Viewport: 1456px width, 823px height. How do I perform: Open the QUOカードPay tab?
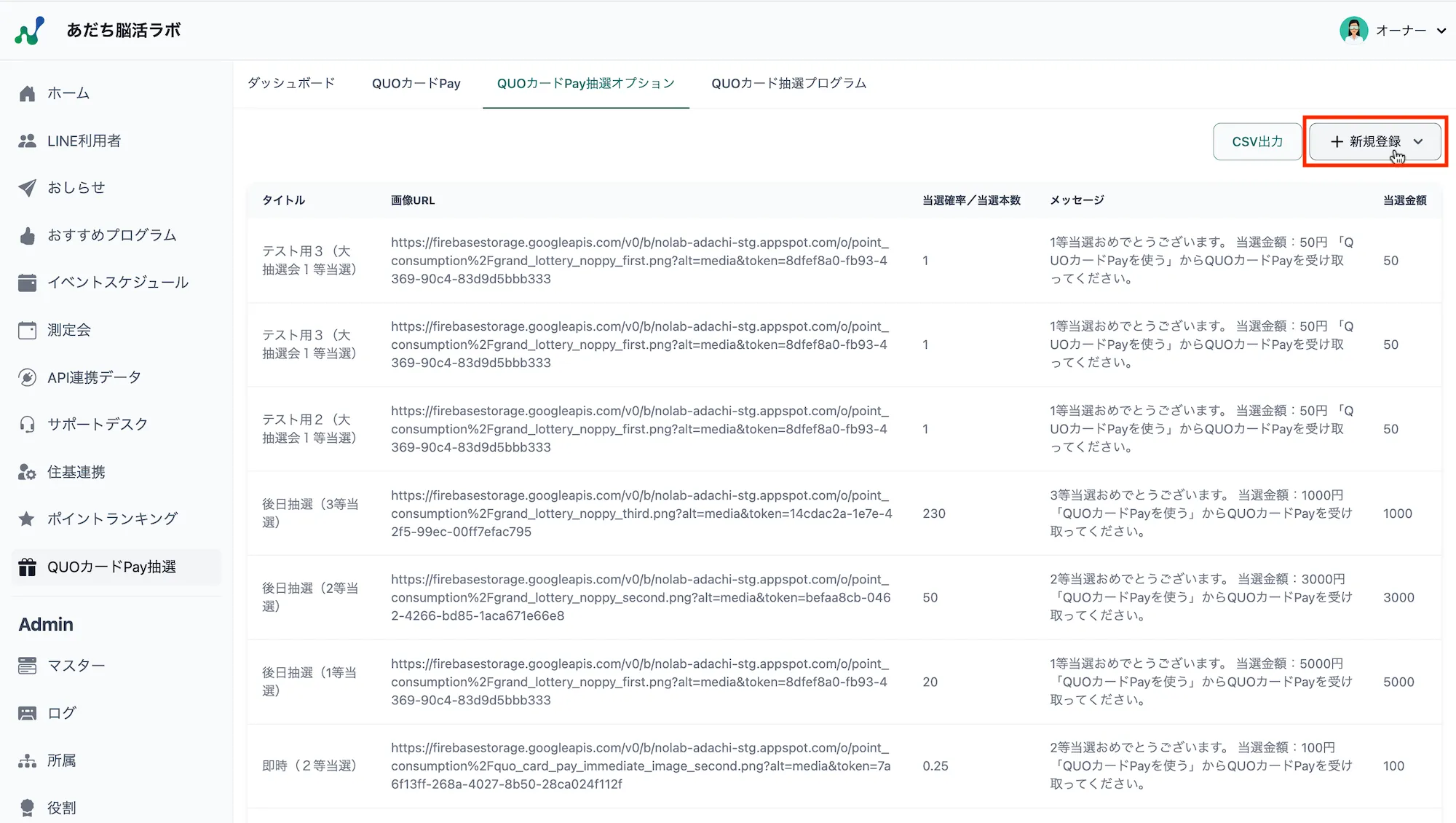(416, 83)
